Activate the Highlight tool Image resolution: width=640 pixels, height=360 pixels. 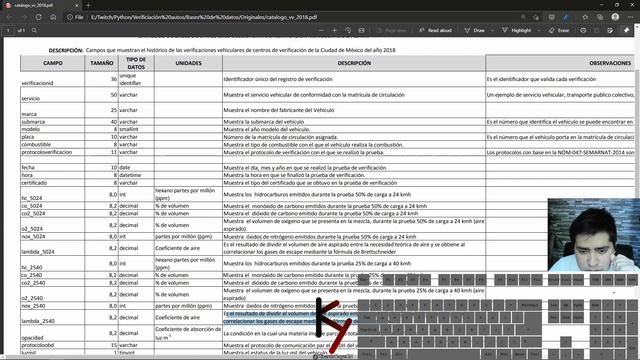(x=516, y=30)
